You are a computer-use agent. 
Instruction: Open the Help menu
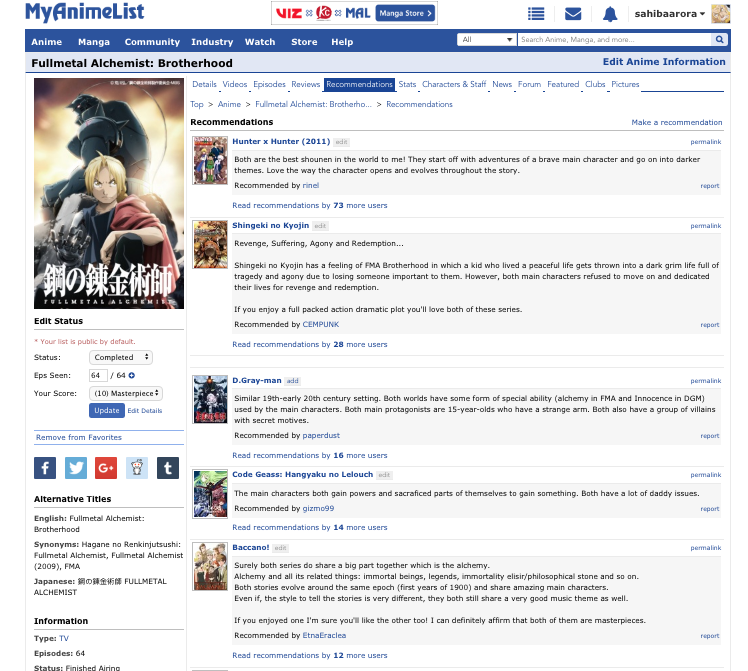tap(342, 42)
